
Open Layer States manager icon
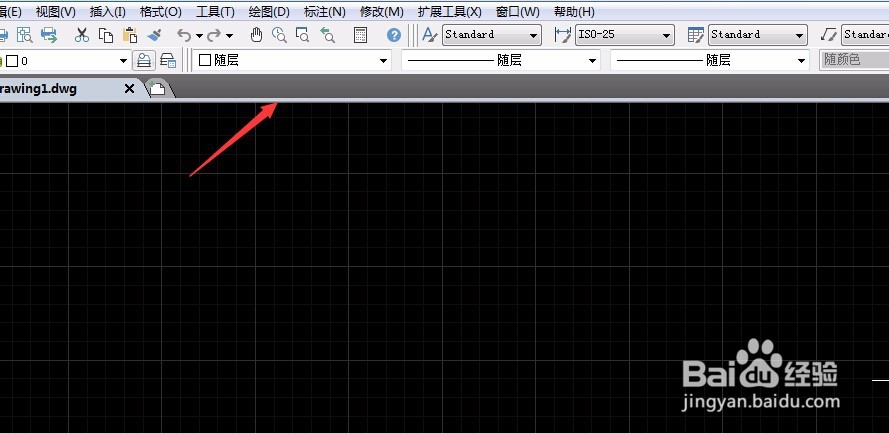coord(168,60)
